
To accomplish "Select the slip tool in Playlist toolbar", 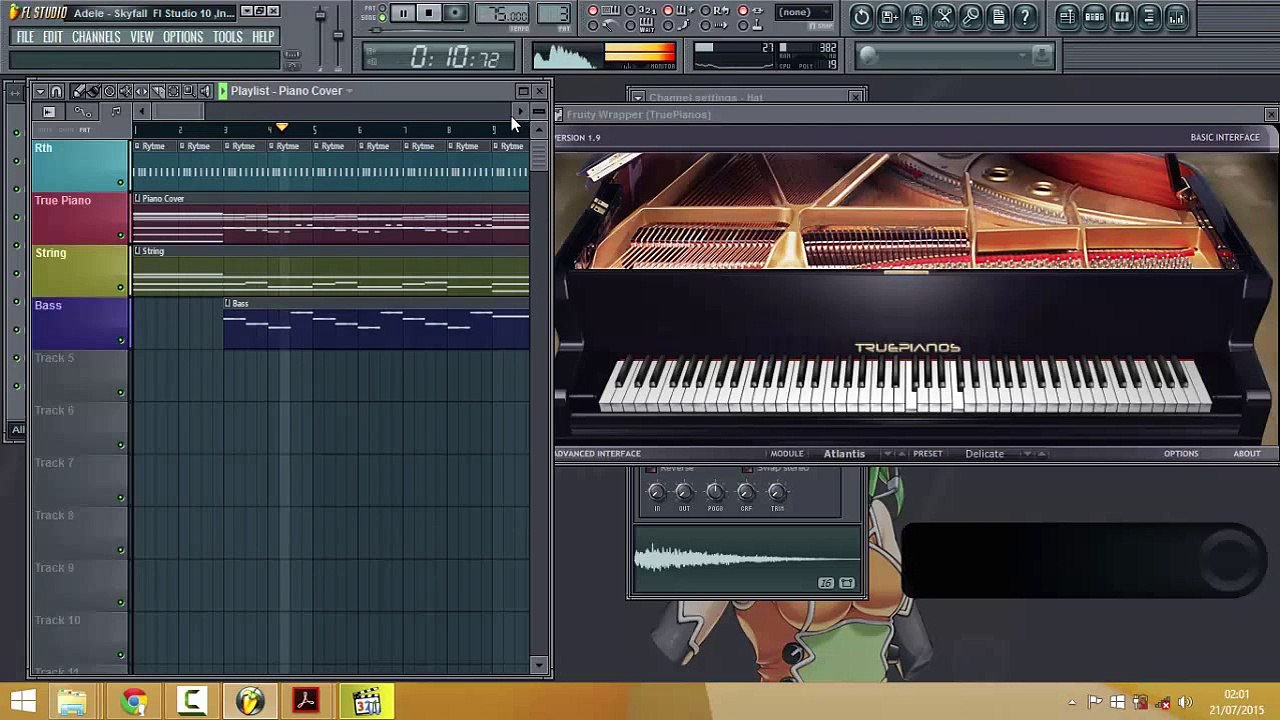I will point(142,91).
